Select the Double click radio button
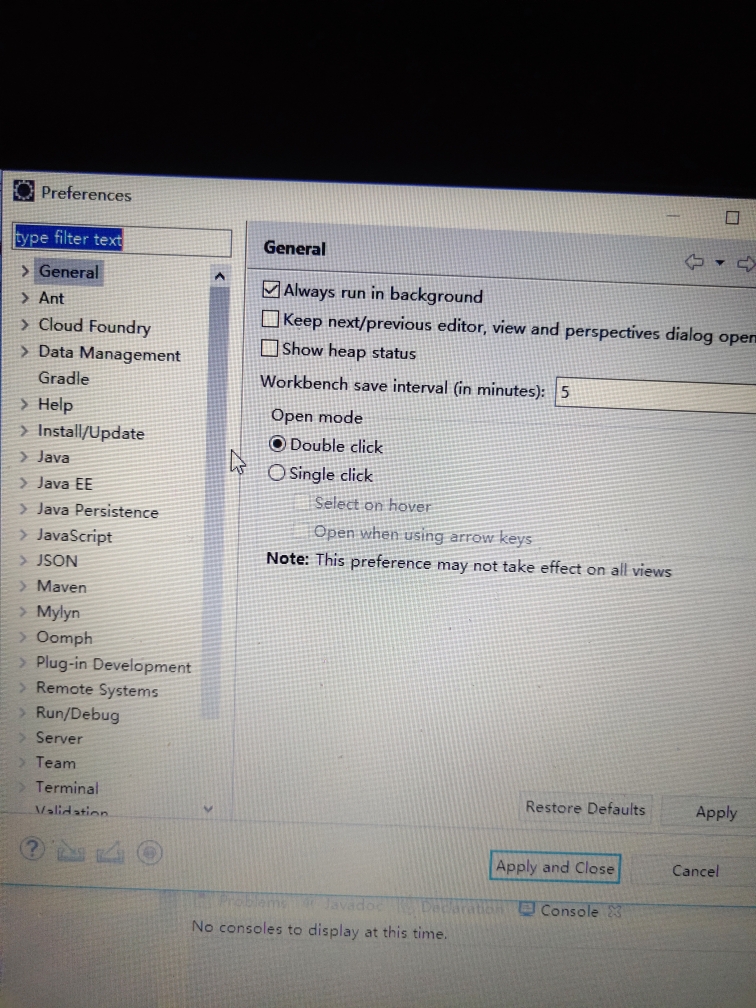This screenshot has width=756, height=1008. click(x=277, y=444)
